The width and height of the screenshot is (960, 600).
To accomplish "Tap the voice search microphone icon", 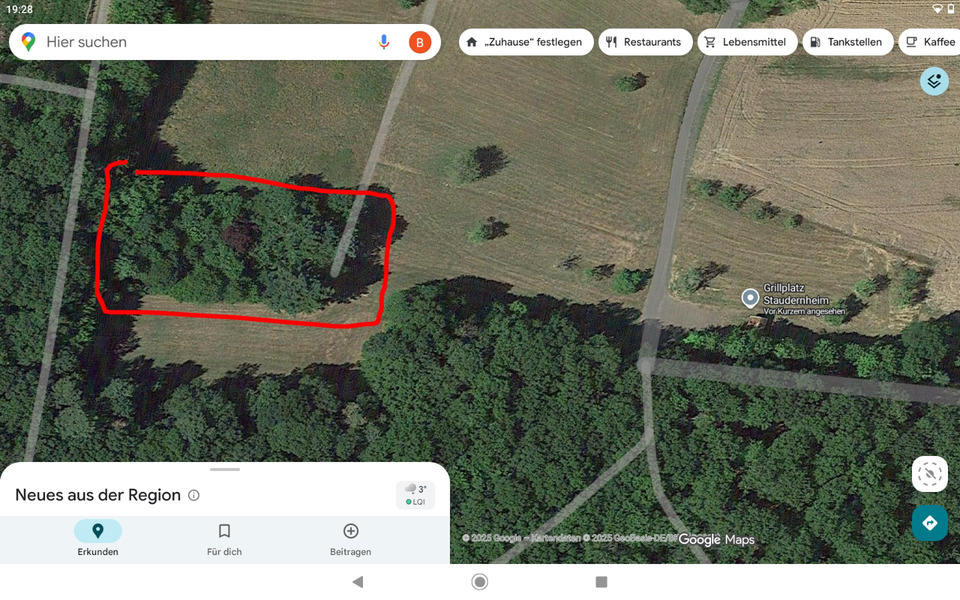I will click(x=384, y=42).
